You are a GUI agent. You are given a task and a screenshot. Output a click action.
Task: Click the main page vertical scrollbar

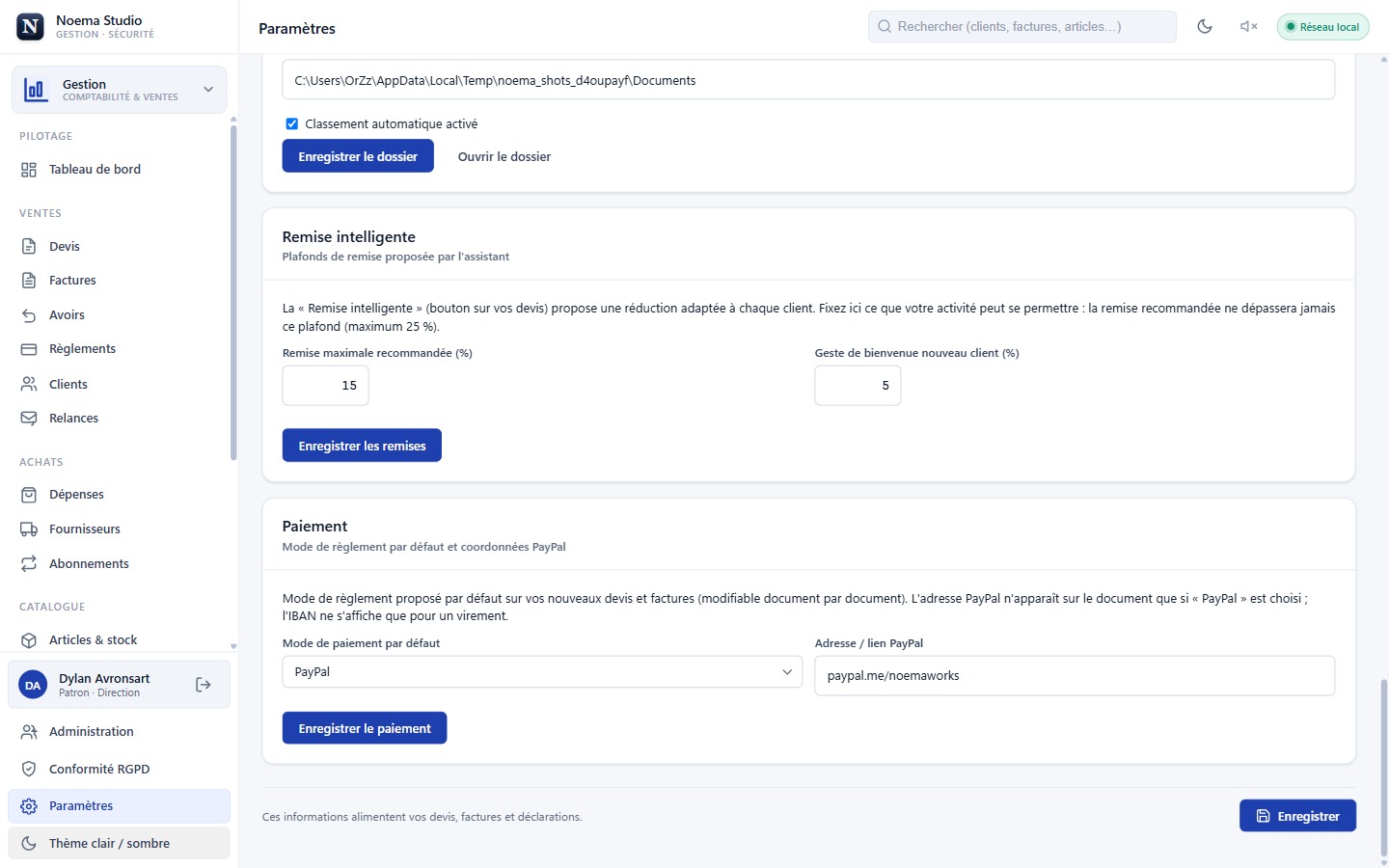(1384, 767)
